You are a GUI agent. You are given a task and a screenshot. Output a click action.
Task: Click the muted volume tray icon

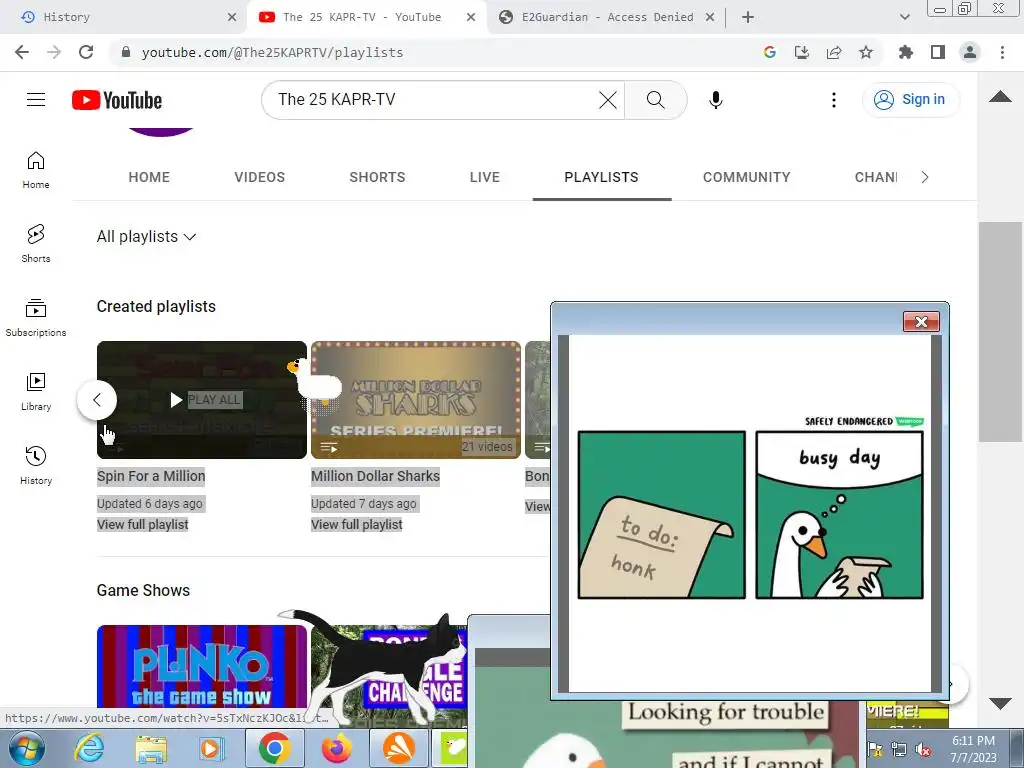(x=923, y=749)
